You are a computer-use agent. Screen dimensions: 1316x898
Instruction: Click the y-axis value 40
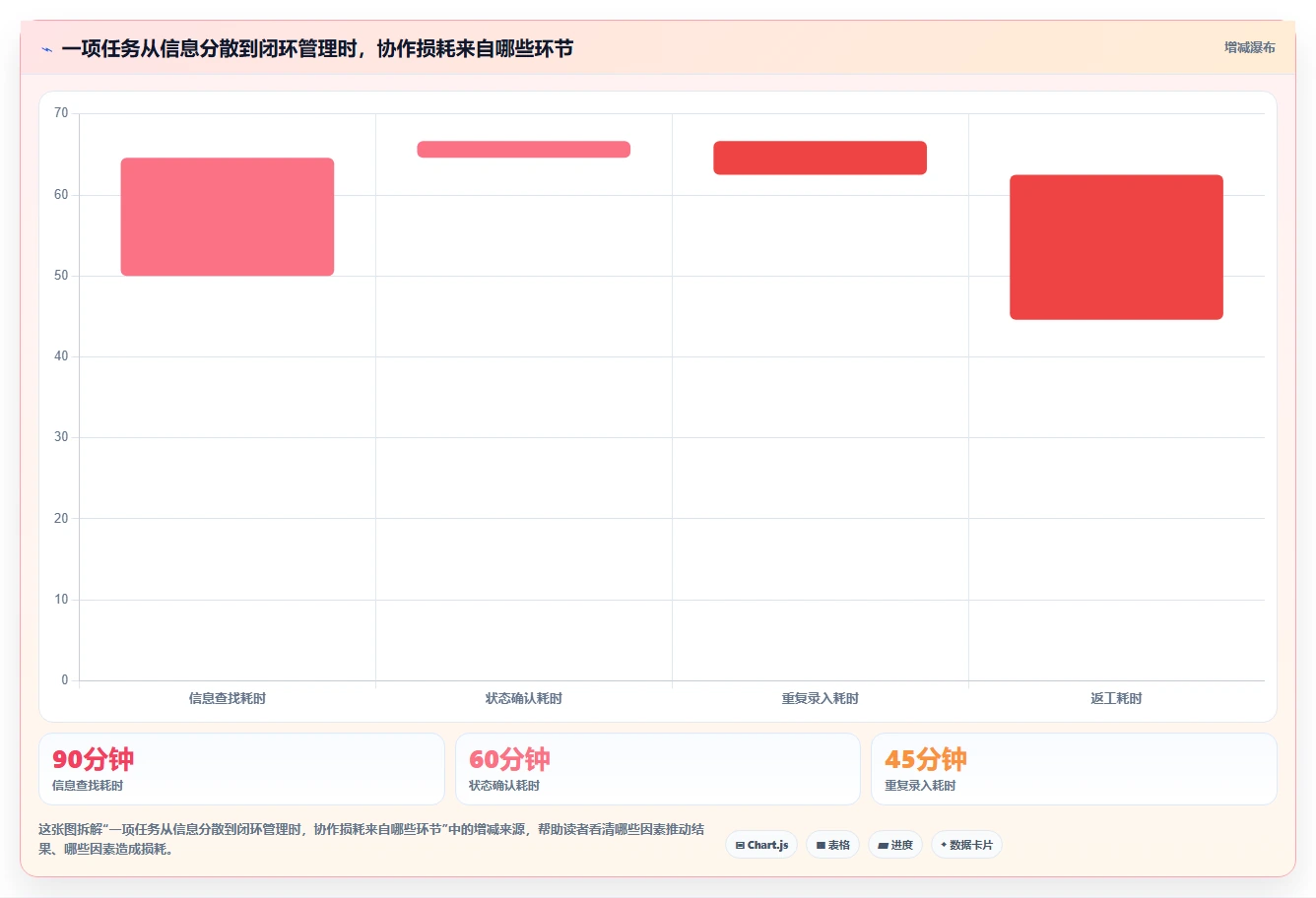click(x=61, y=356)
